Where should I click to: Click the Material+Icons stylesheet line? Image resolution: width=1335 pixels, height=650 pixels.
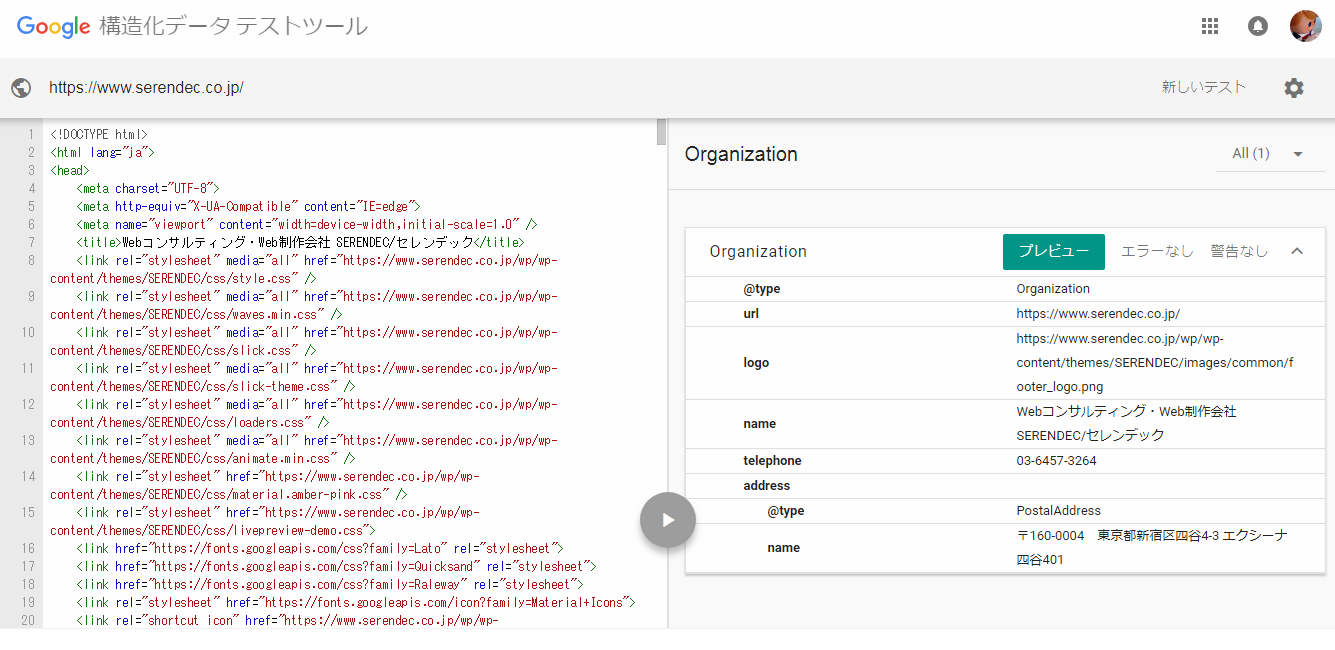[356, 603]
